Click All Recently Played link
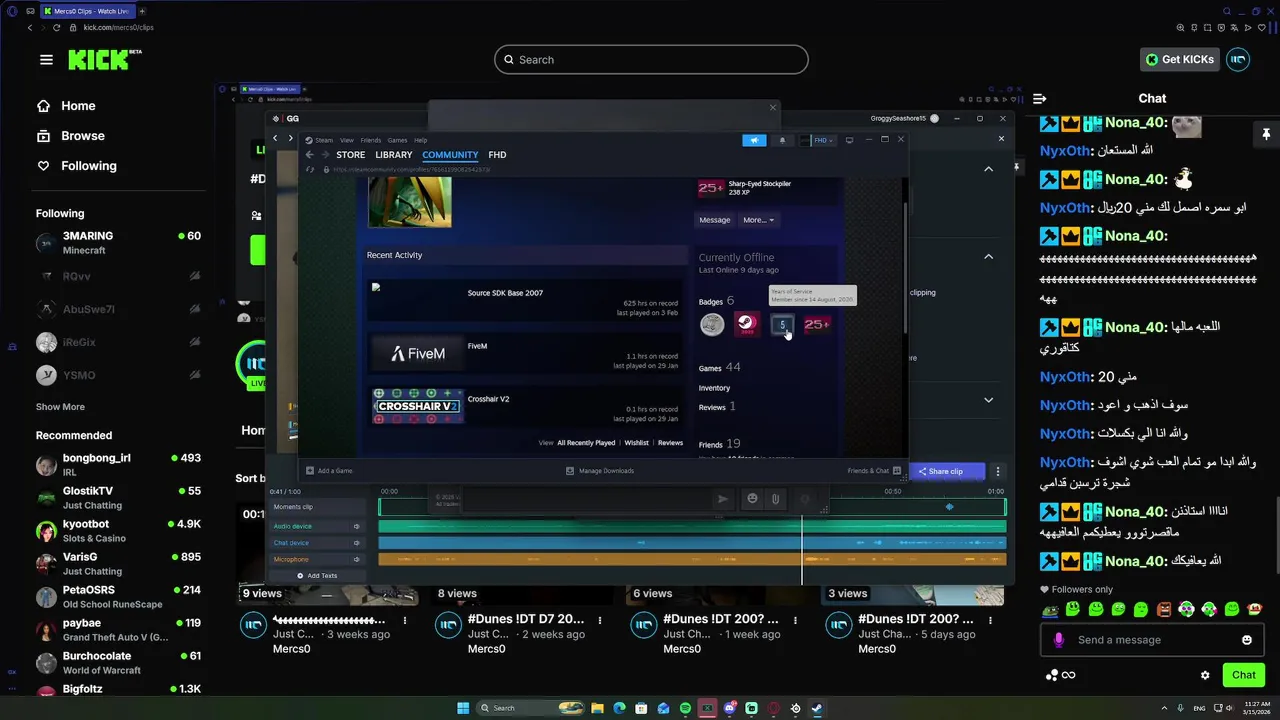 [x=587, y=443]
